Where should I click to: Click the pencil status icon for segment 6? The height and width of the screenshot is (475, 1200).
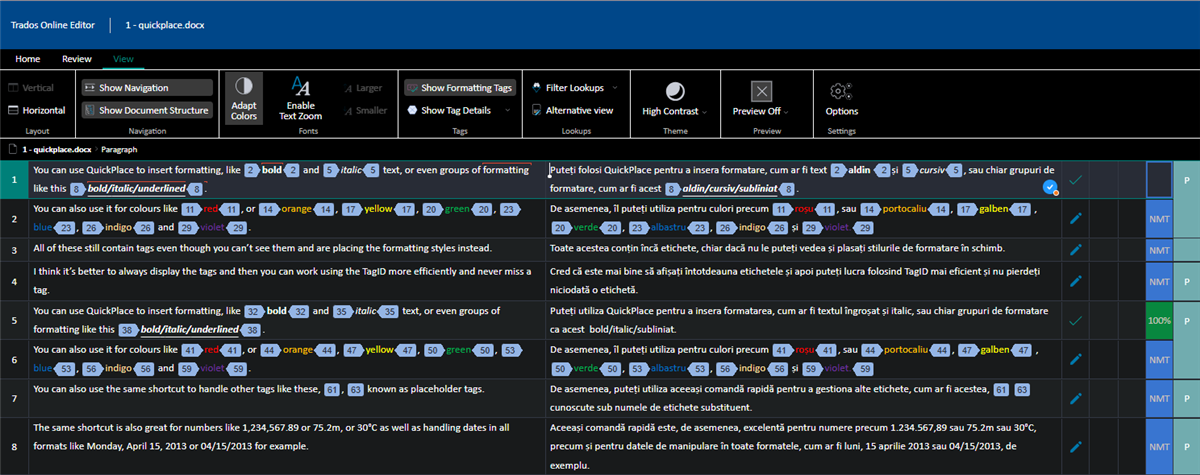(1076, 359)
